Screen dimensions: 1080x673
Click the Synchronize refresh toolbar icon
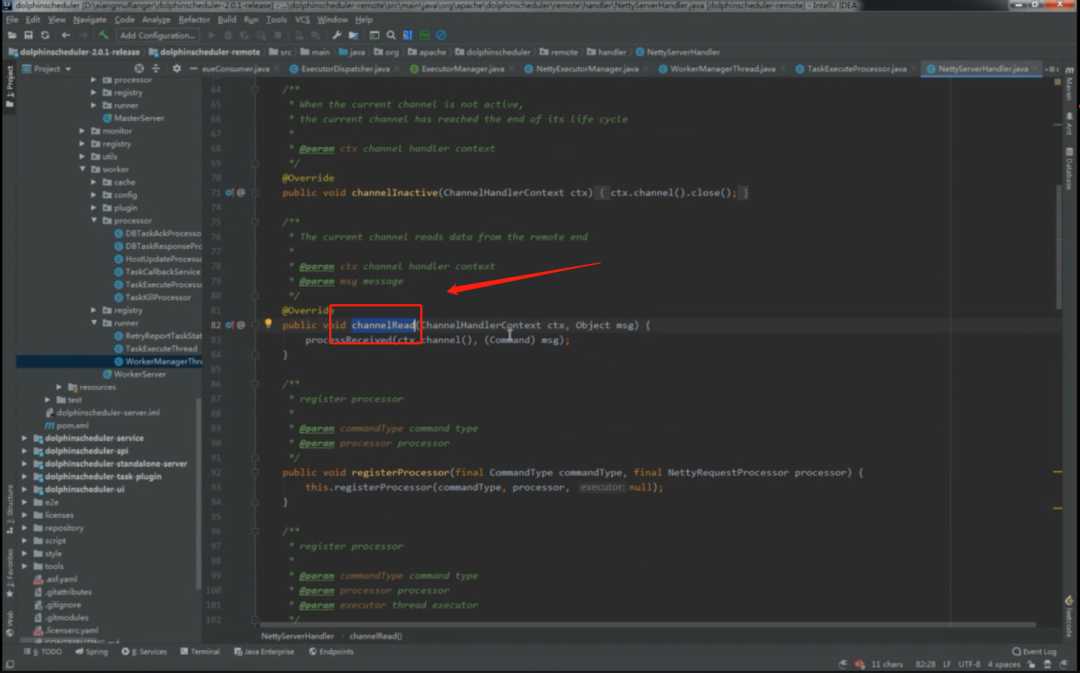45,35
